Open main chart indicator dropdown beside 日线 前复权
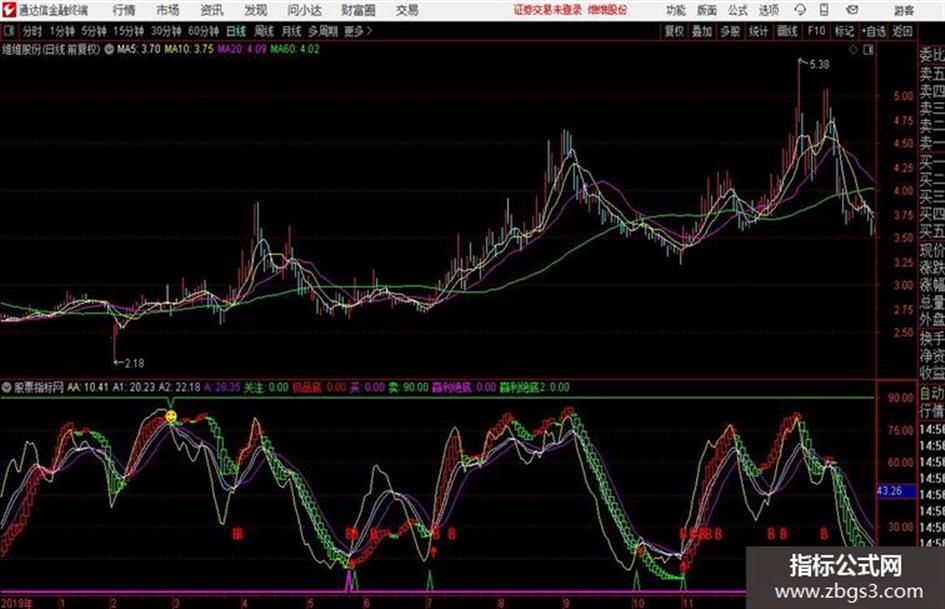Screen dimensions: 945x609 109,49
